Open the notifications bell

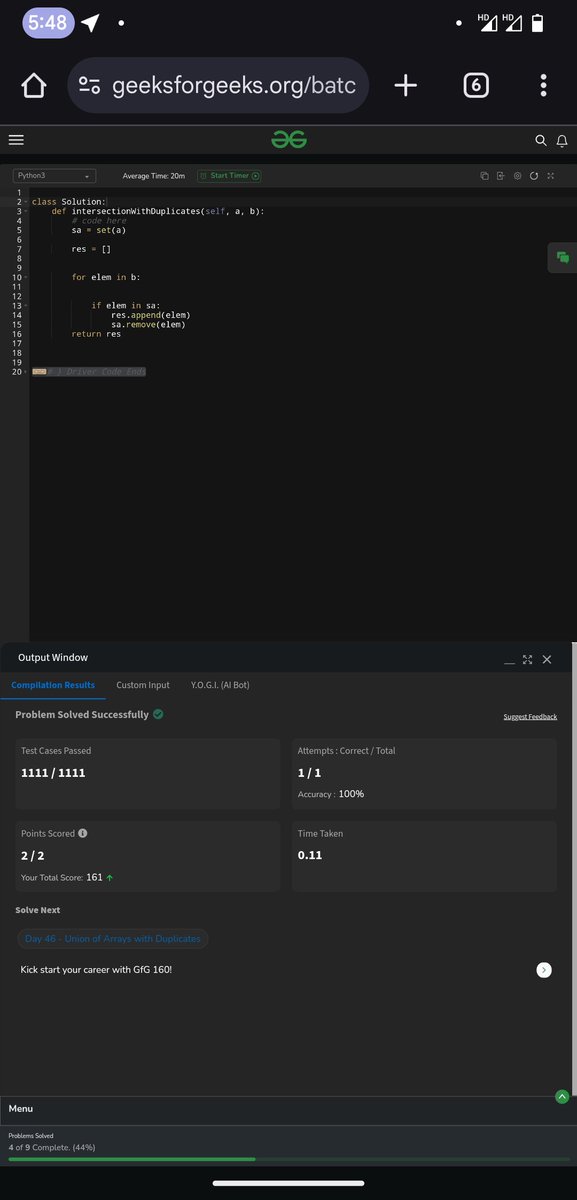(562, 141)
